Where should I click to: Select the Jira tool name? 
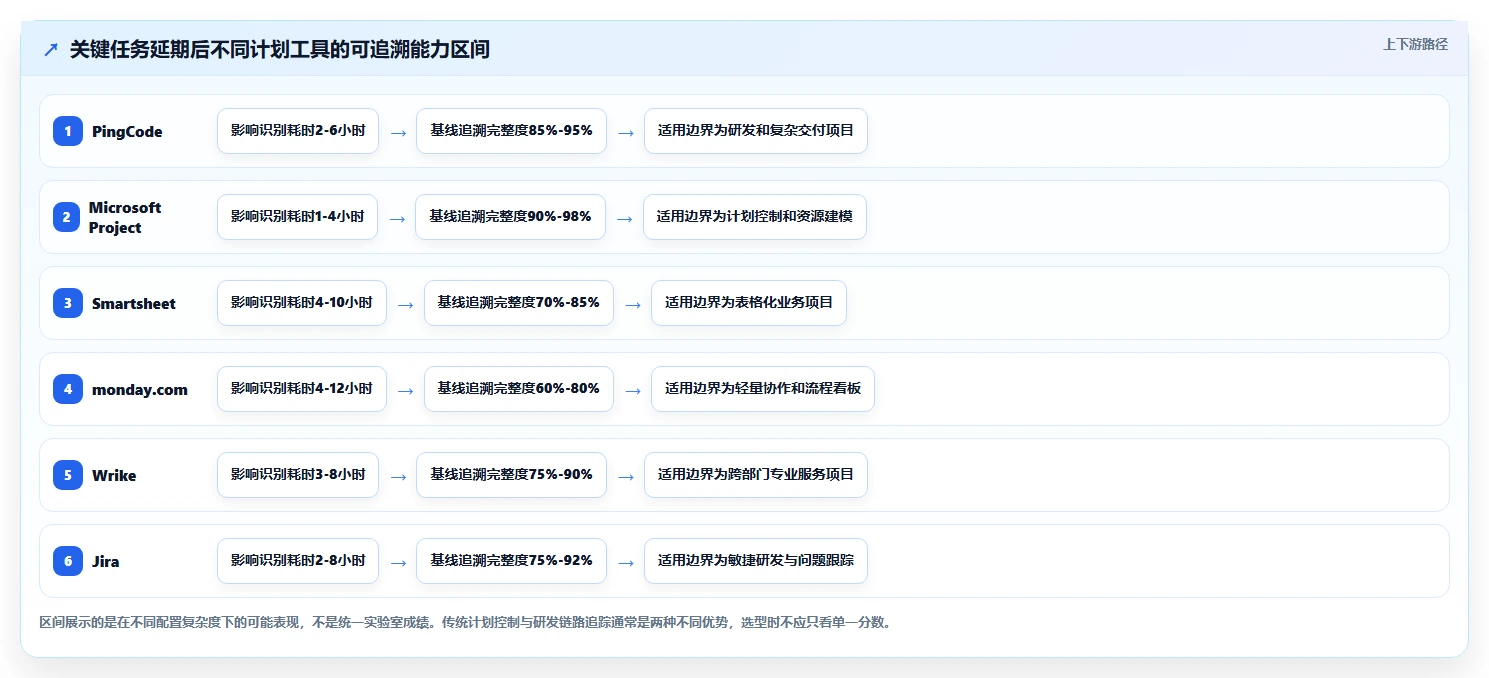click(106, 562)
